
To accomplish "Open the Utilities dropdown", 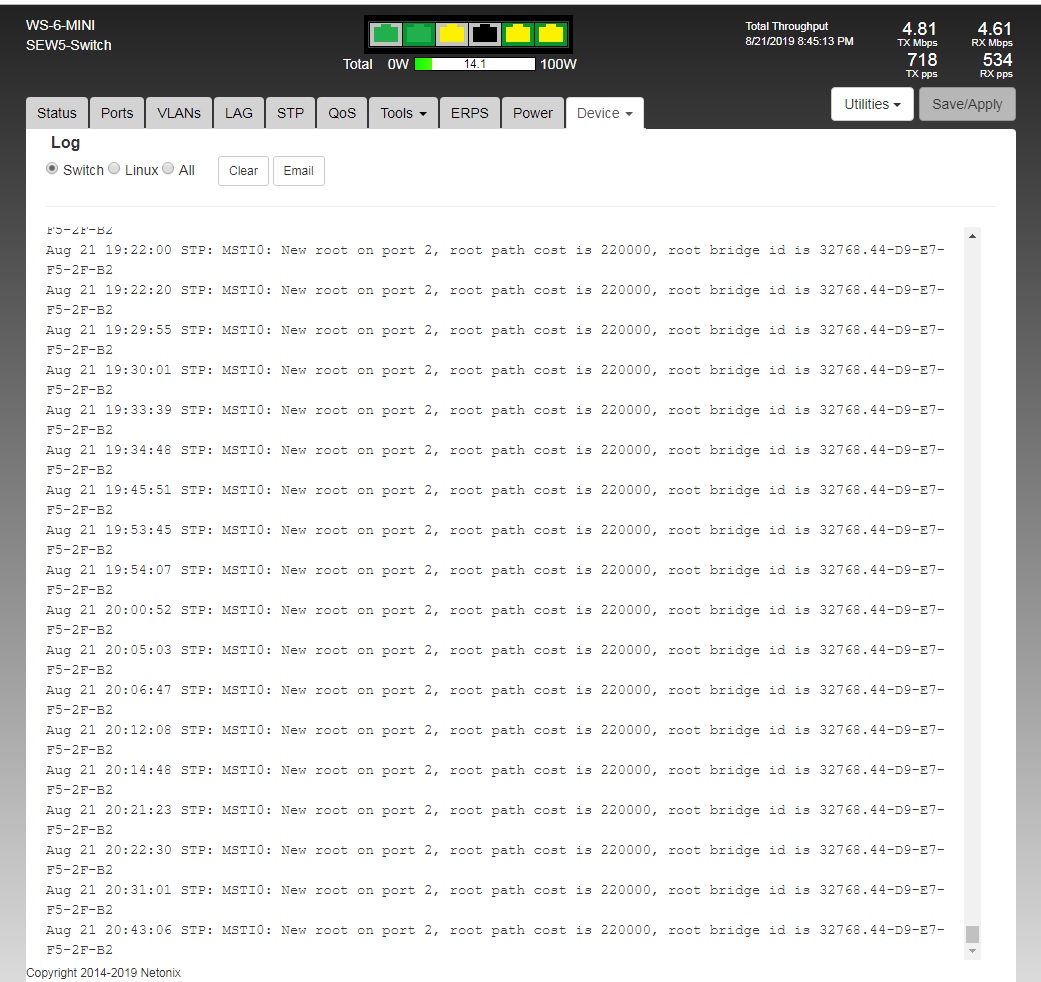I will (872, 104).
